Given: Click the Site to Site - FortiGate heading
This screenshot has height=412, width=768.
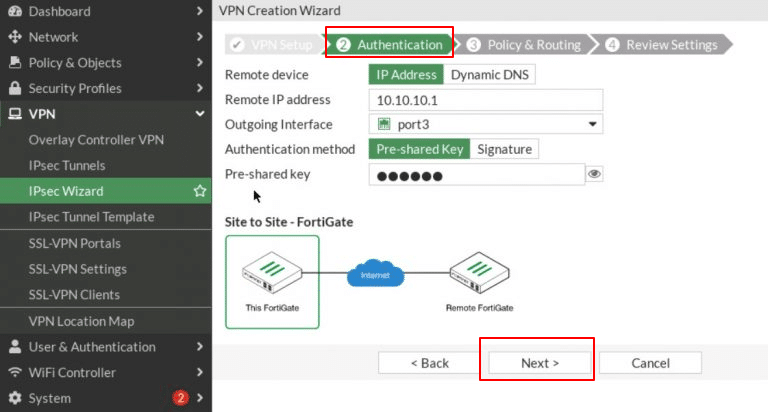Looking at the screenshot, I should point(289,222).
